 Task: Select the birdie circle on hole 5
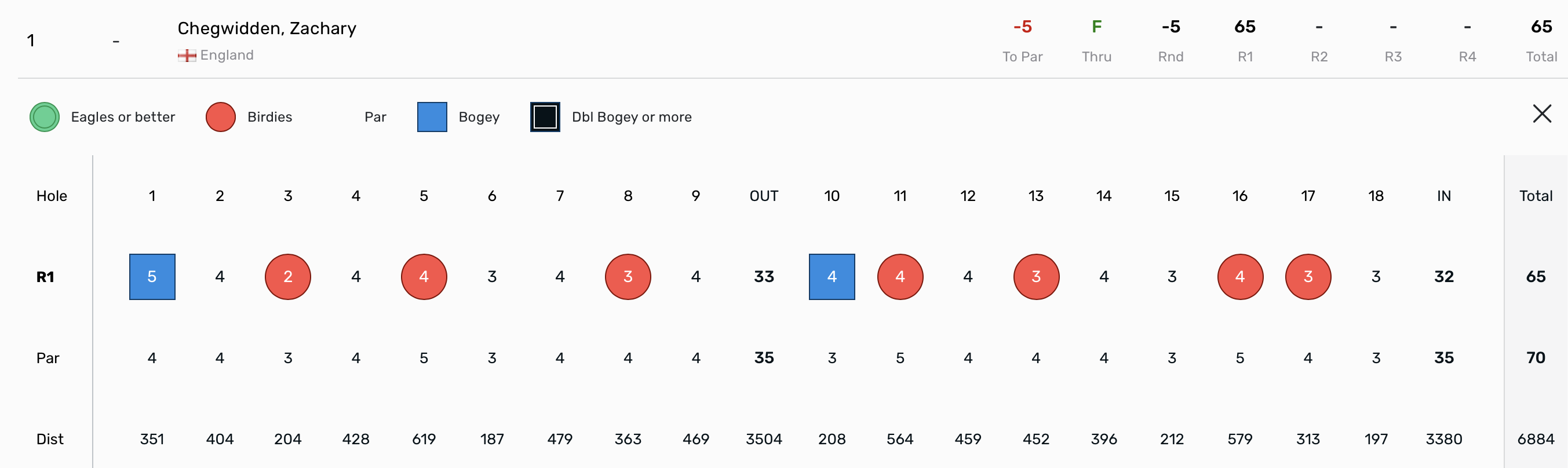click(x=424, y=277)
